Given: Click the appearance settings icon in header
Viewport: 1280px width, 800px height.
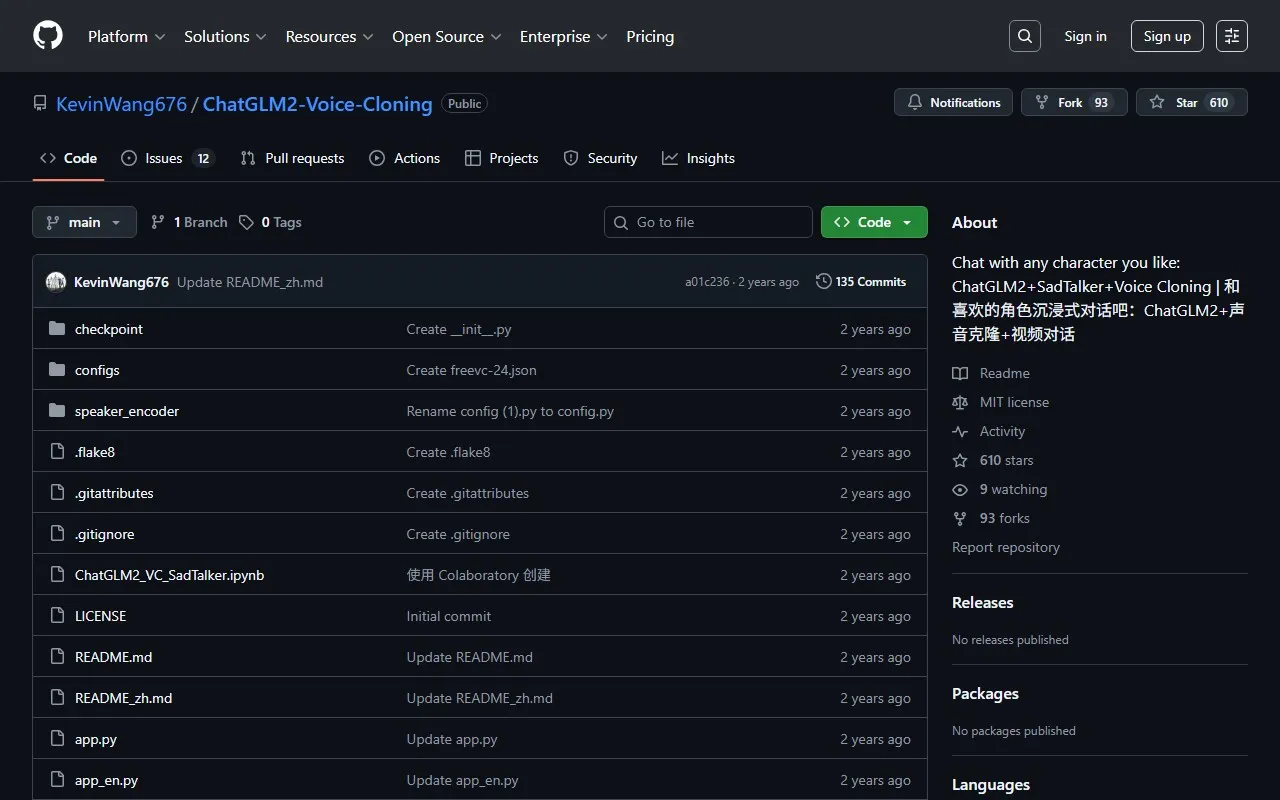Looking at the screenshot, I should 1232,36.
